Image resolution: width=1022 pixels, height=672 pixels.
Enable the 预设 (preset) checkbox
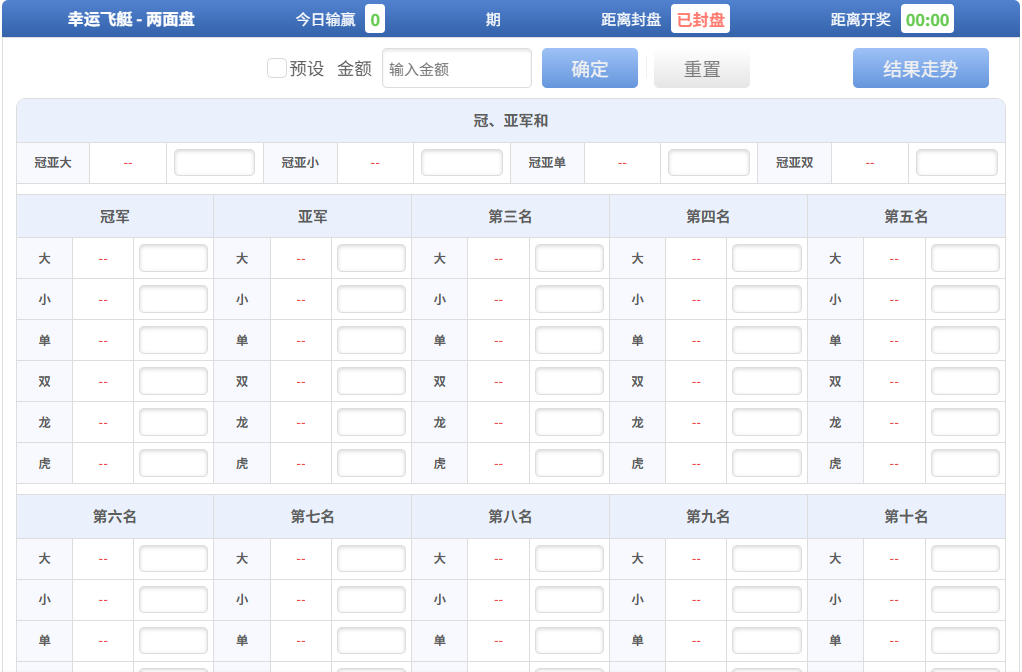(x=276, y=68)
